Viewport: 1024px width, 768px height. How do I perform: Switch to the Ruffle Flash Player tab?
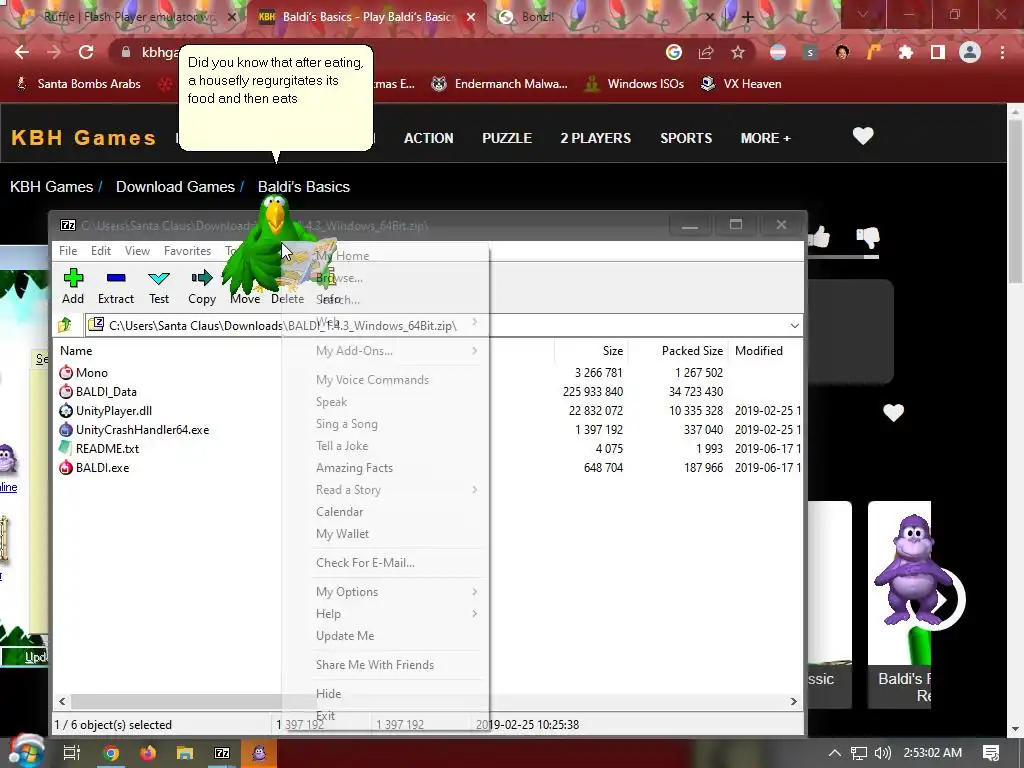click(127, 17)
